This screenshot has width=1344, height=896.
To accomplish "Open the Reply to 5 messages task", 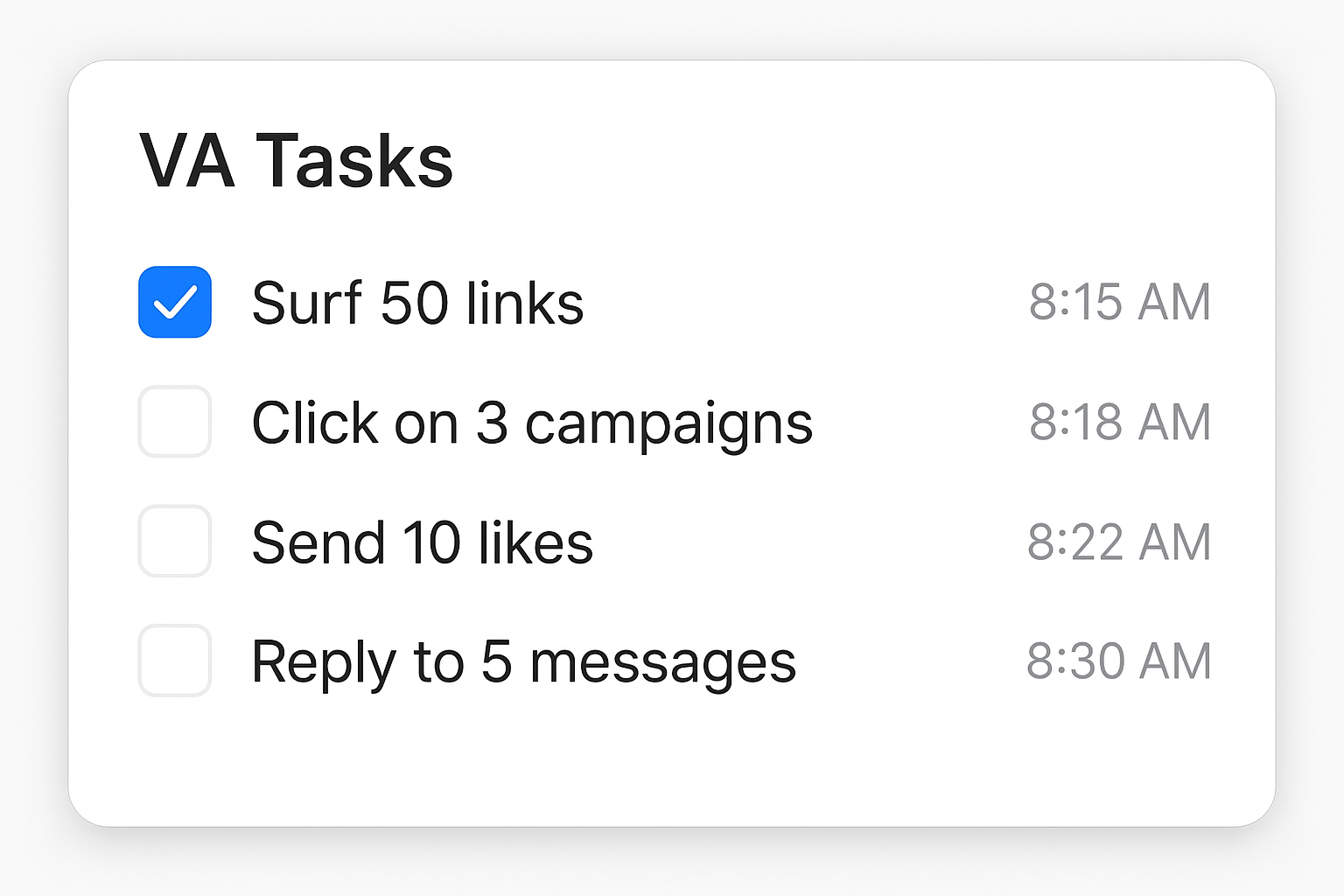I will coord(523,662).
